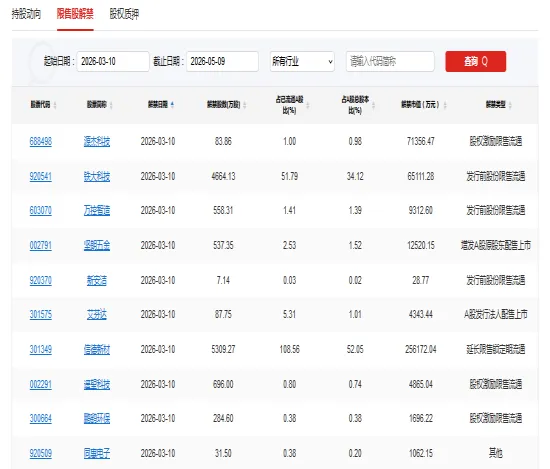Switch to the 持股动向 tab
Image resolution: width=550 pixels, height=469 pixels.
pos(26,14)
